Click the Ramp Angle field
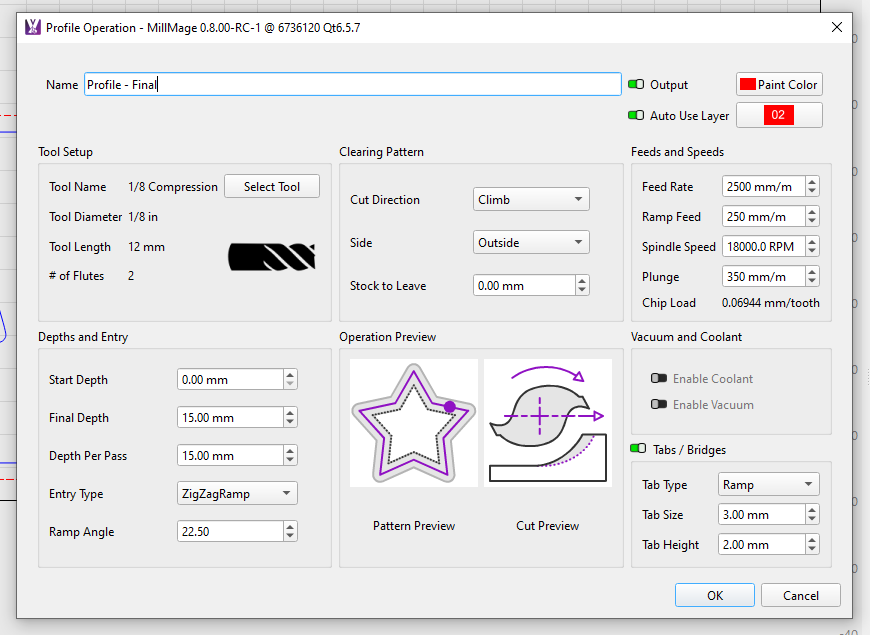The image size is (870, 635). point(230,531)
